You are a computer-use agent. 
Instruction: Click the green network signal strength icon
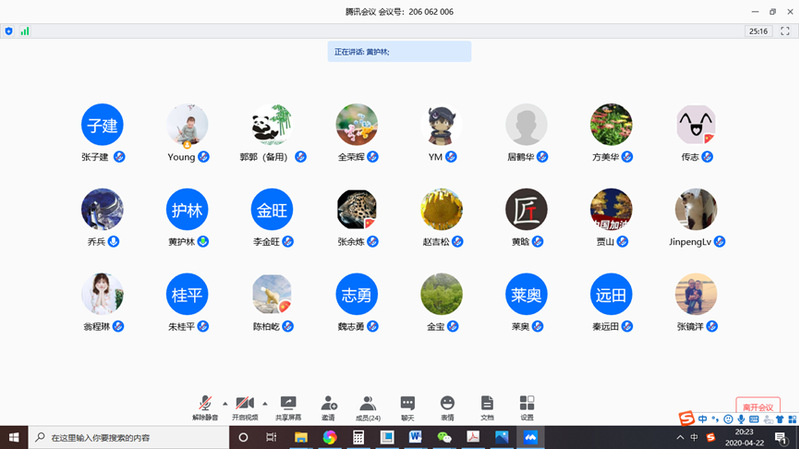(25, 31)
